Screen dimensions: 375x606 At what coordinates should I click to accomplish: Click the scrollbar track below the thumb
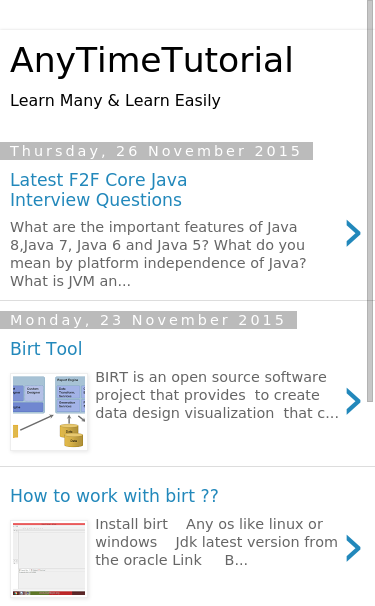(370, 502)
